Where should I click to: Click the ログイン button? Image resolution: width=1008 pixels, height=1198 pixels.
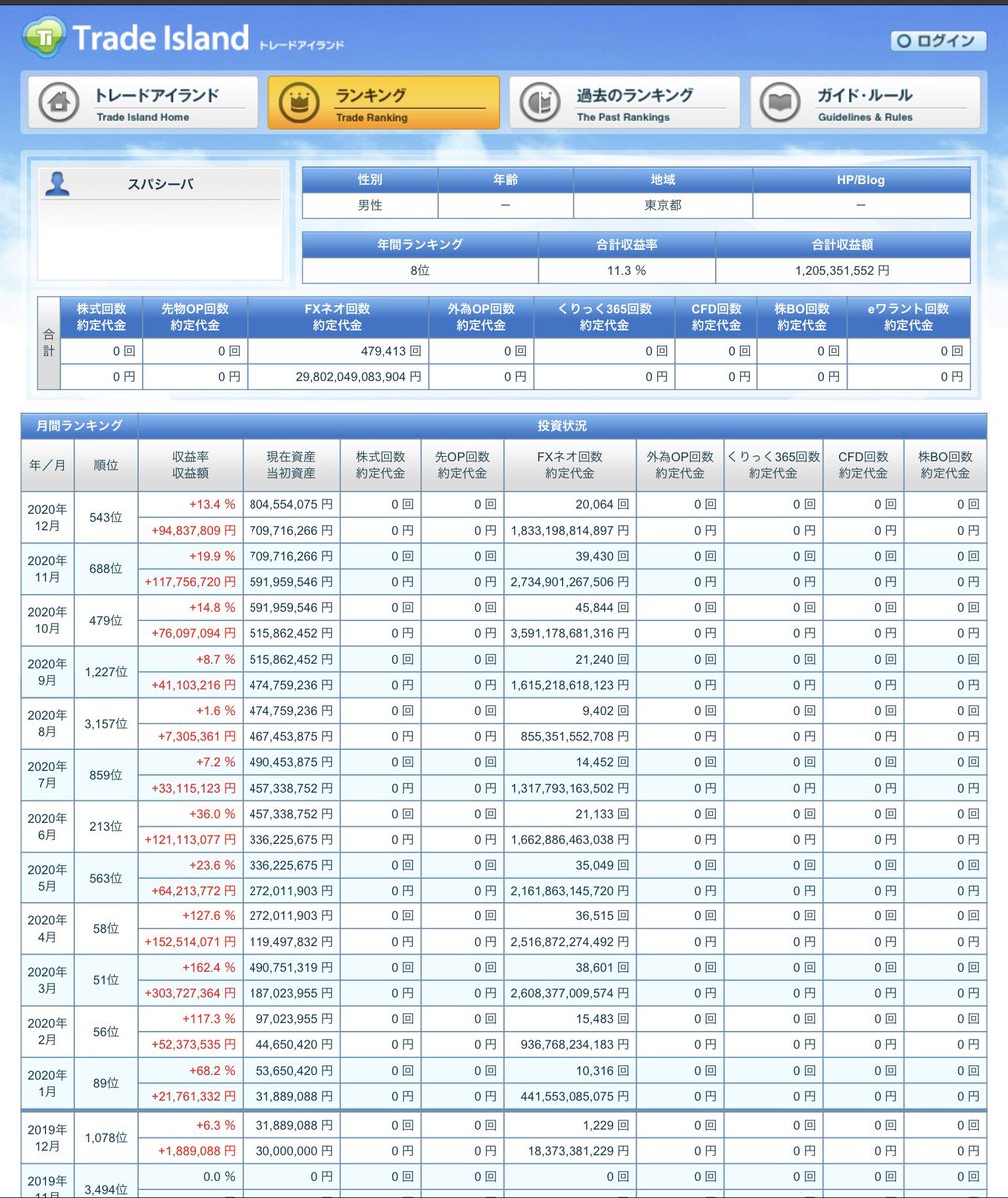point(938,41)
